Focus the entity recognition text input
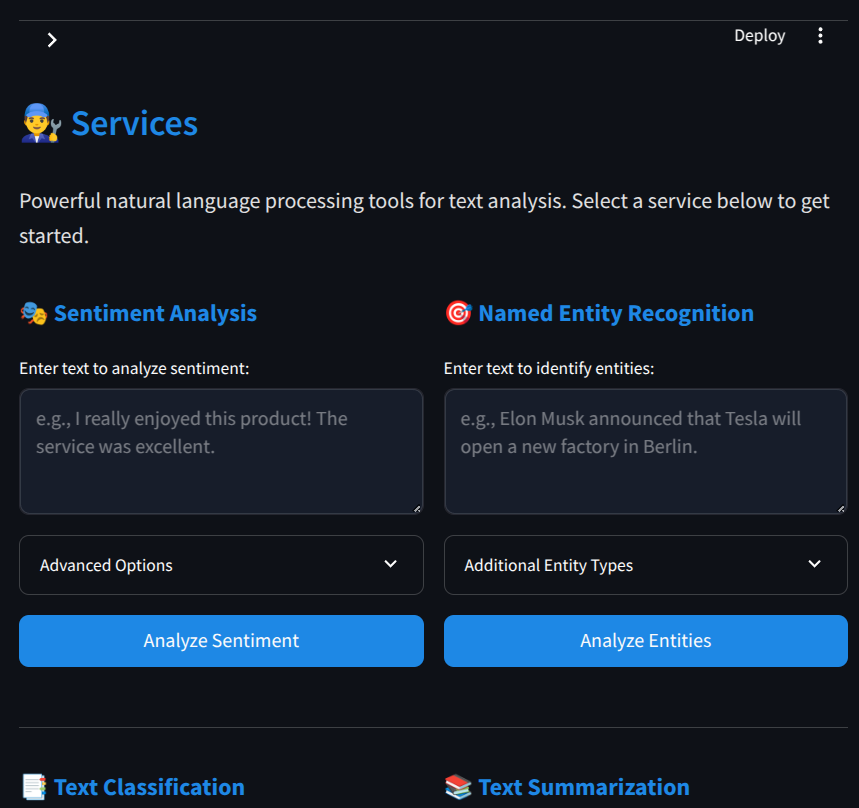The image size is (859, 808). click(x=645, y=451)
